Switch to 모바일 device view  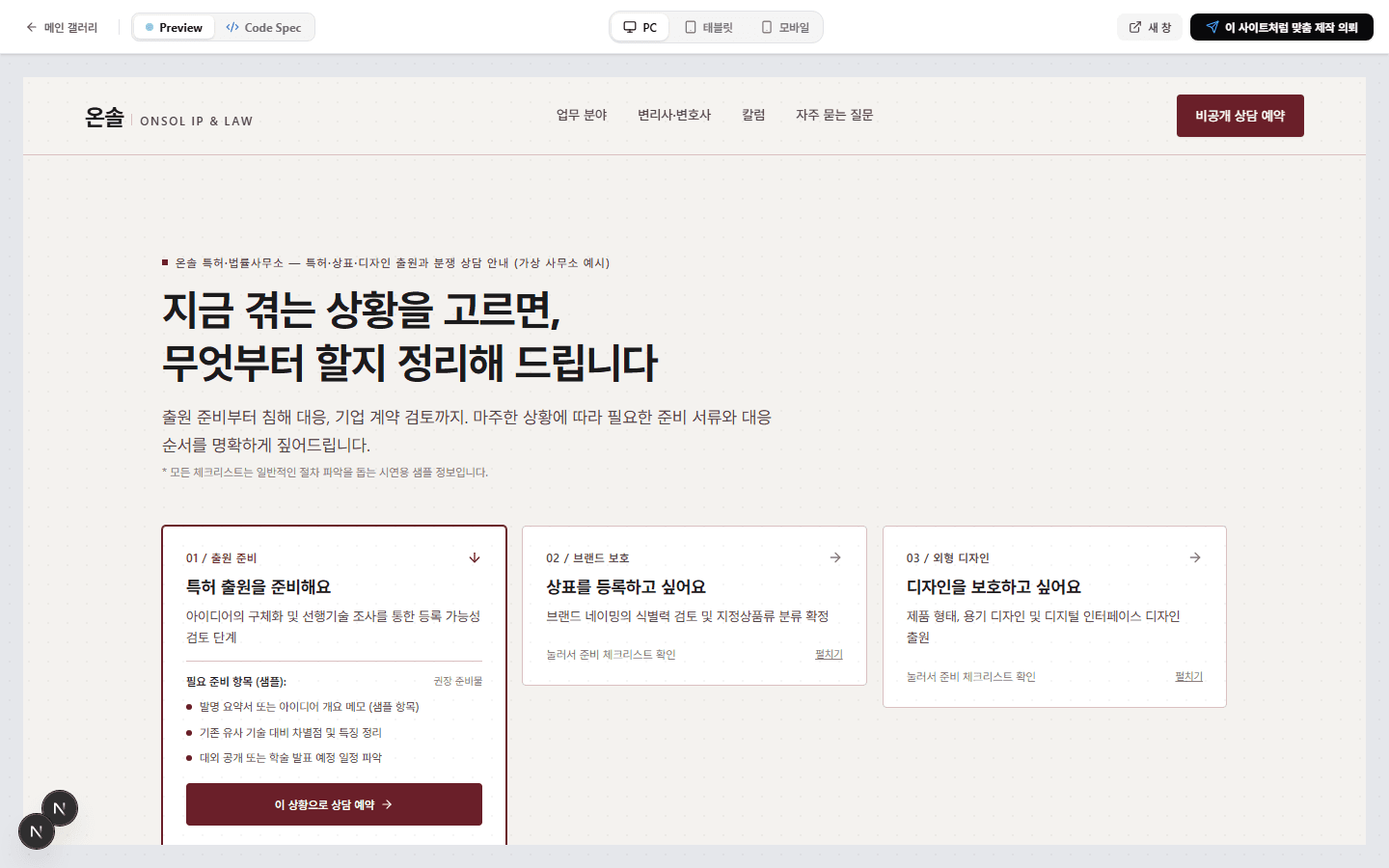click(785, 27)
